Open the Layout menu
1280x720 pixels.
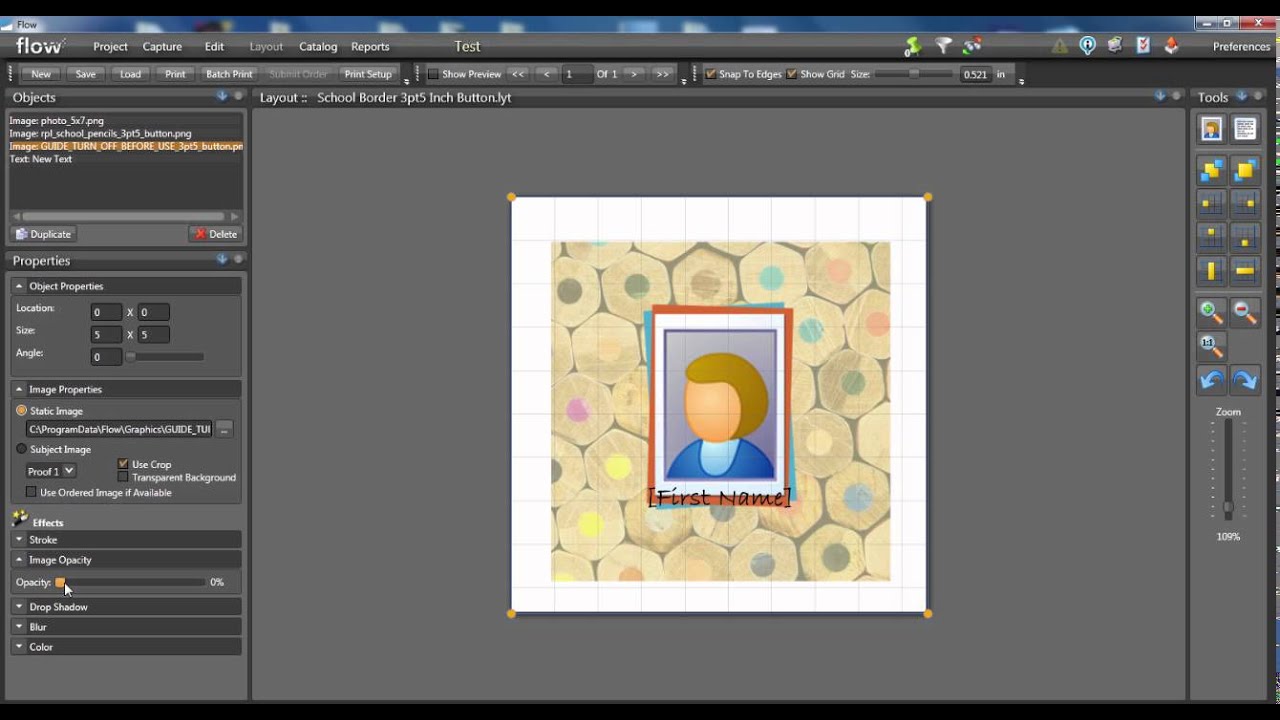(266, 46)
